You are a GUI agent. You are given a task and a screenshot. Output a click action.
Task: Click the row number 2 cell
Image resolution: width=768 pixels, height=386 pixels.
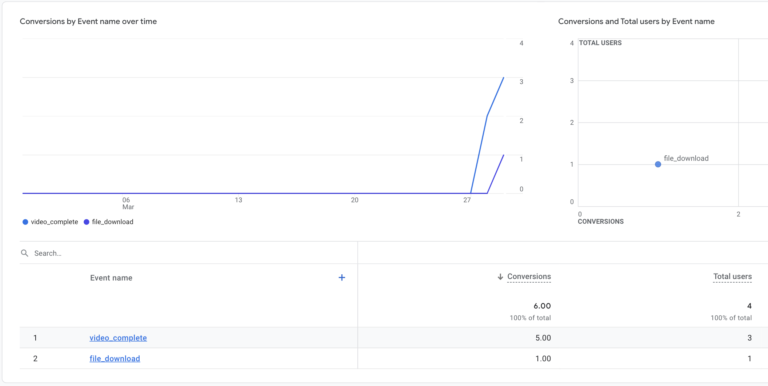pos(35,359)
